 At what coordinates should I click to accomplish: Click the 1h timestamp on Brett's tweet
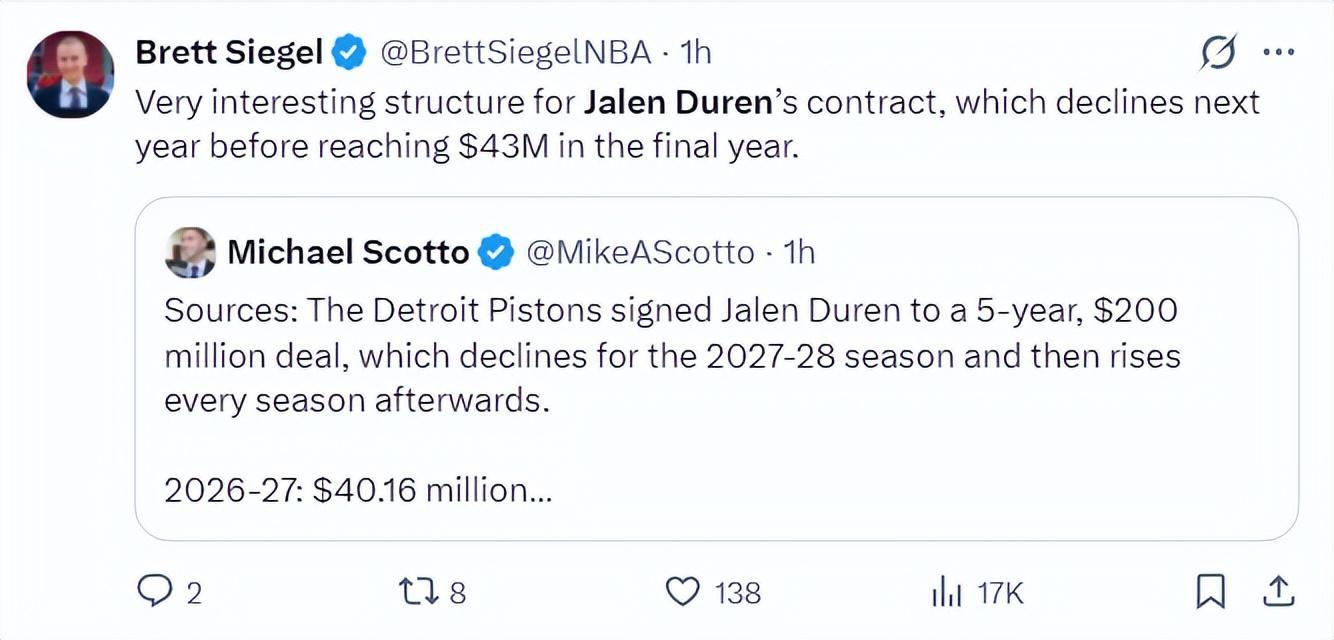coord(695,52)
